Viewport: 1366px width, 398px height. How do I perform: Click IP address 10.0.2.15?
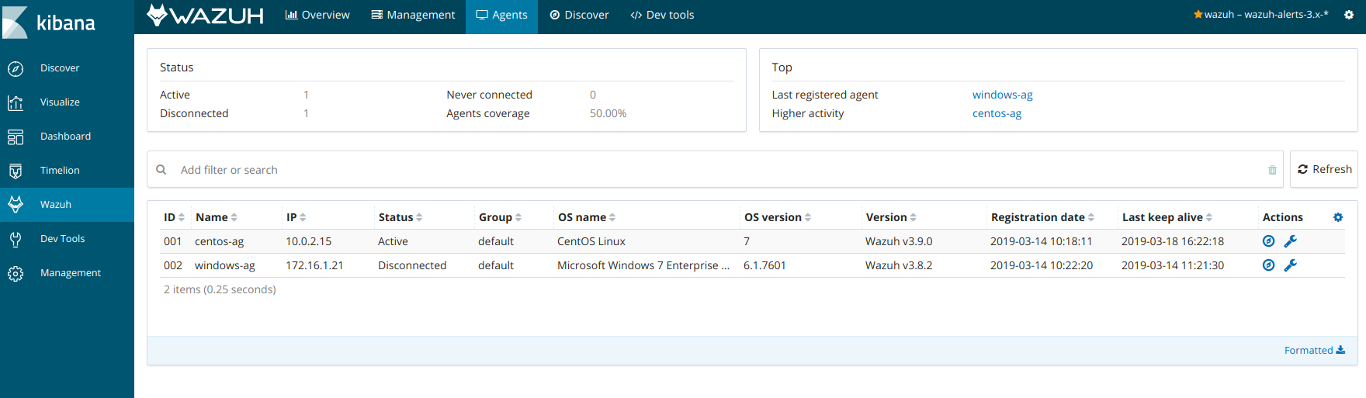pos(309,241)
